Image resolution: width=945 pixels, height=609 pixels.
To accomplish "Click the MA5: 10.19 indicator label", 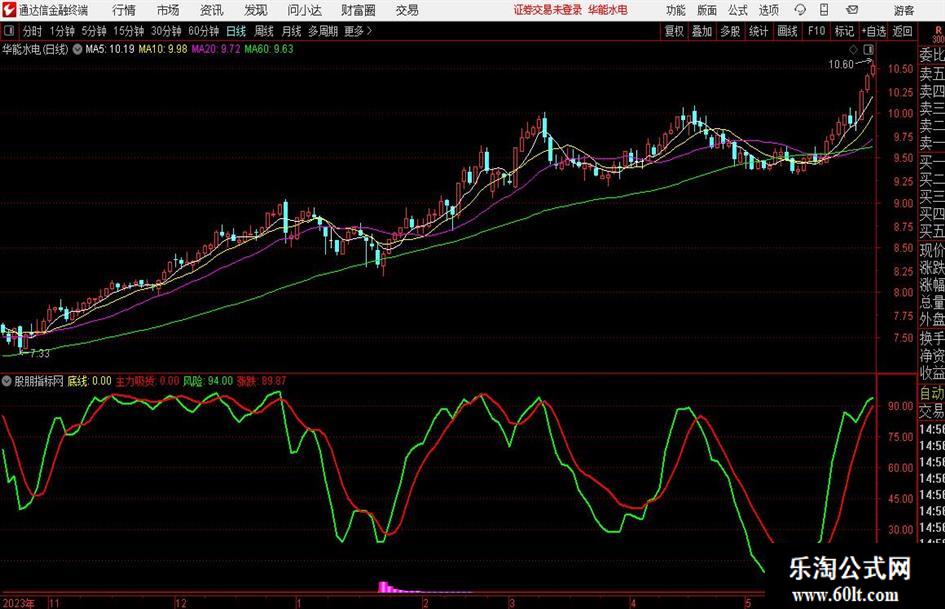I will click(110, 49).
